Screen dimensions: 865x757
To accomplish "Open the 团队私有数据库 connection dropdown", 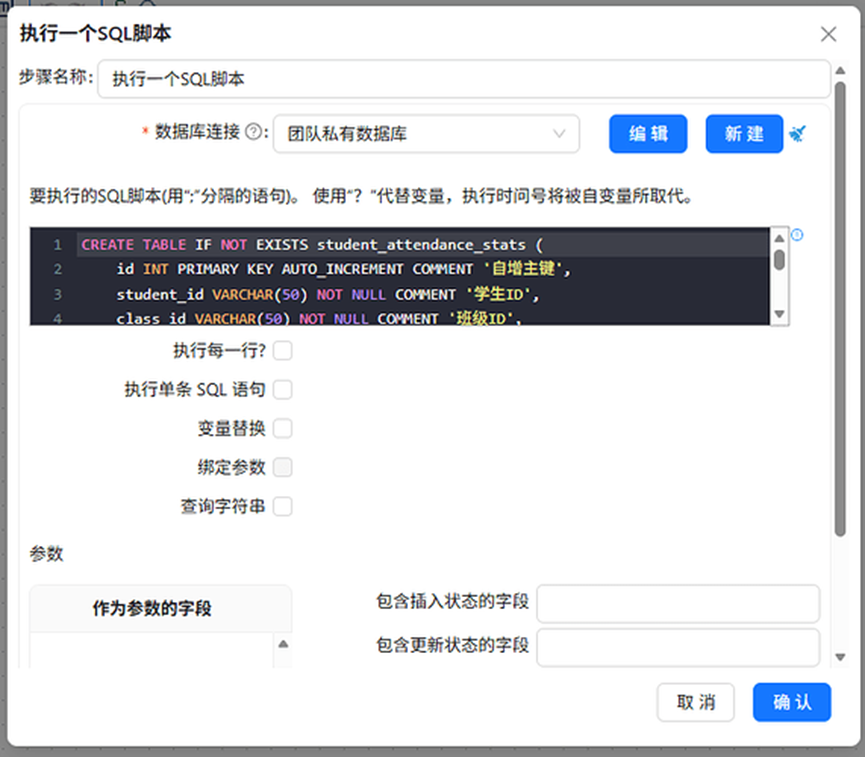I will coord(426,134).
